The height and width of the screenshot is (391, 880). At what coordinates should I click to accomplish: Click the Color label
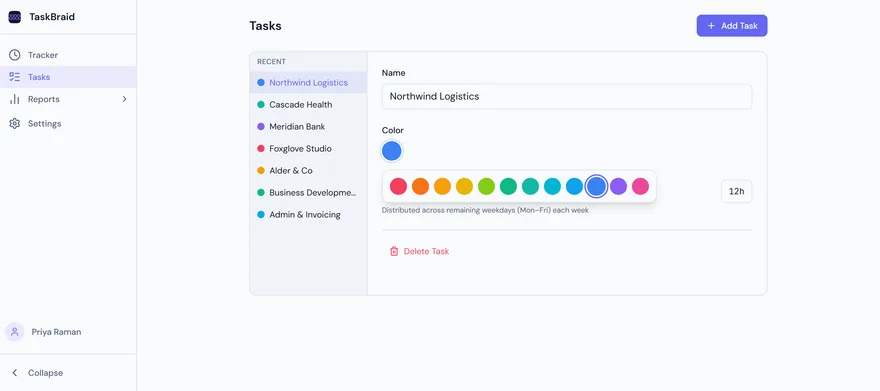point(393,130)
